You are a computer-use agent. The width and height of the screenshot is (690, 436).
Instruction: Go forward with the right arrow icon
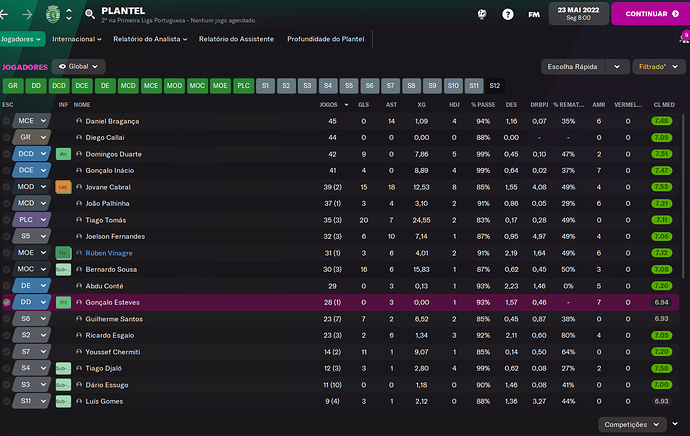point(27,15)
